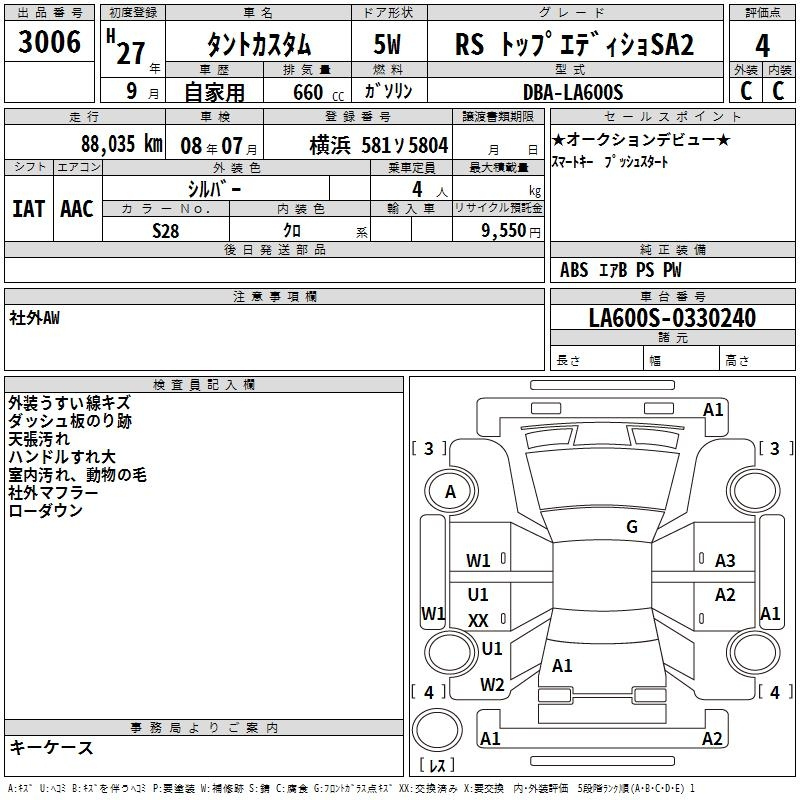Select the fuel type ガソリン
This screenshot has width=800, height=800.
[x=388, y=91]
